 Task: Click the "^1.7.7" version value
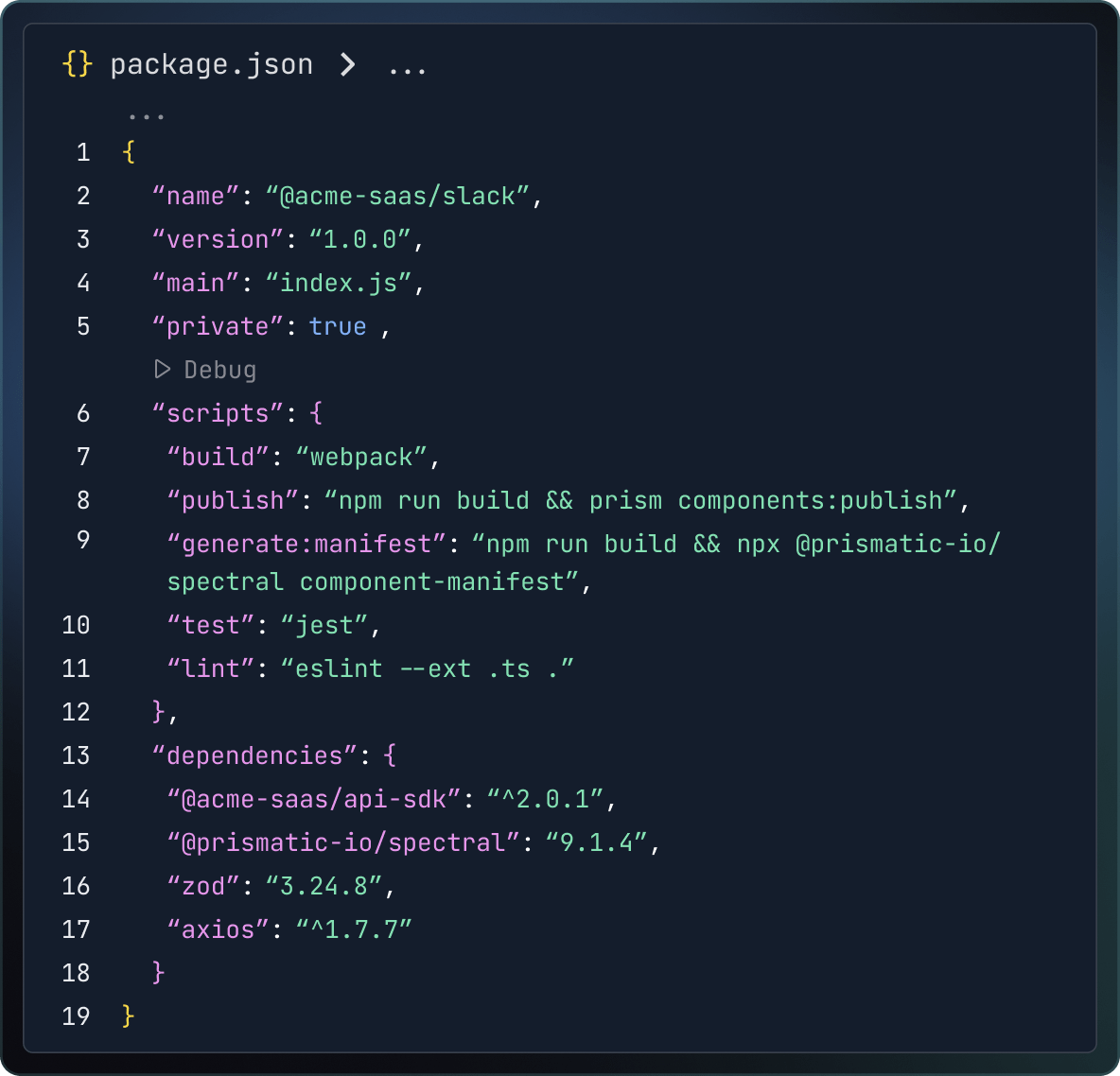[354, 929]
